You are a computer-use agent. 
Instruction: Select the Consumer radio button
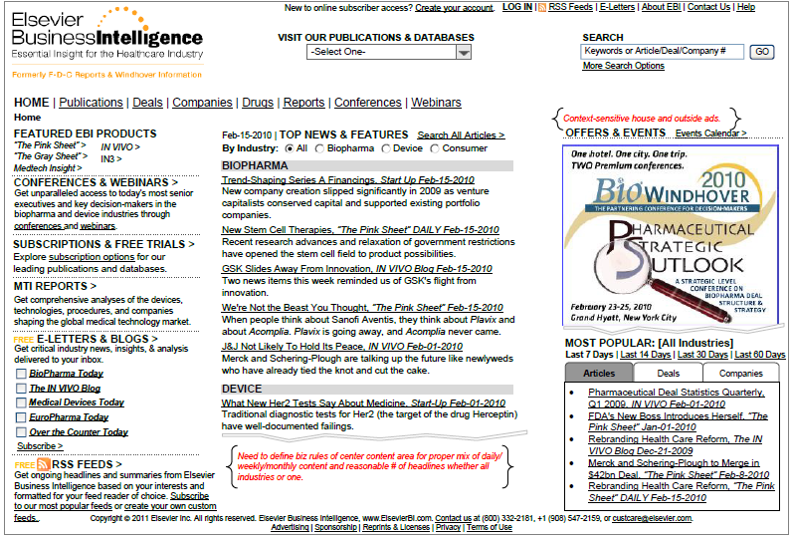click(435, 149)
